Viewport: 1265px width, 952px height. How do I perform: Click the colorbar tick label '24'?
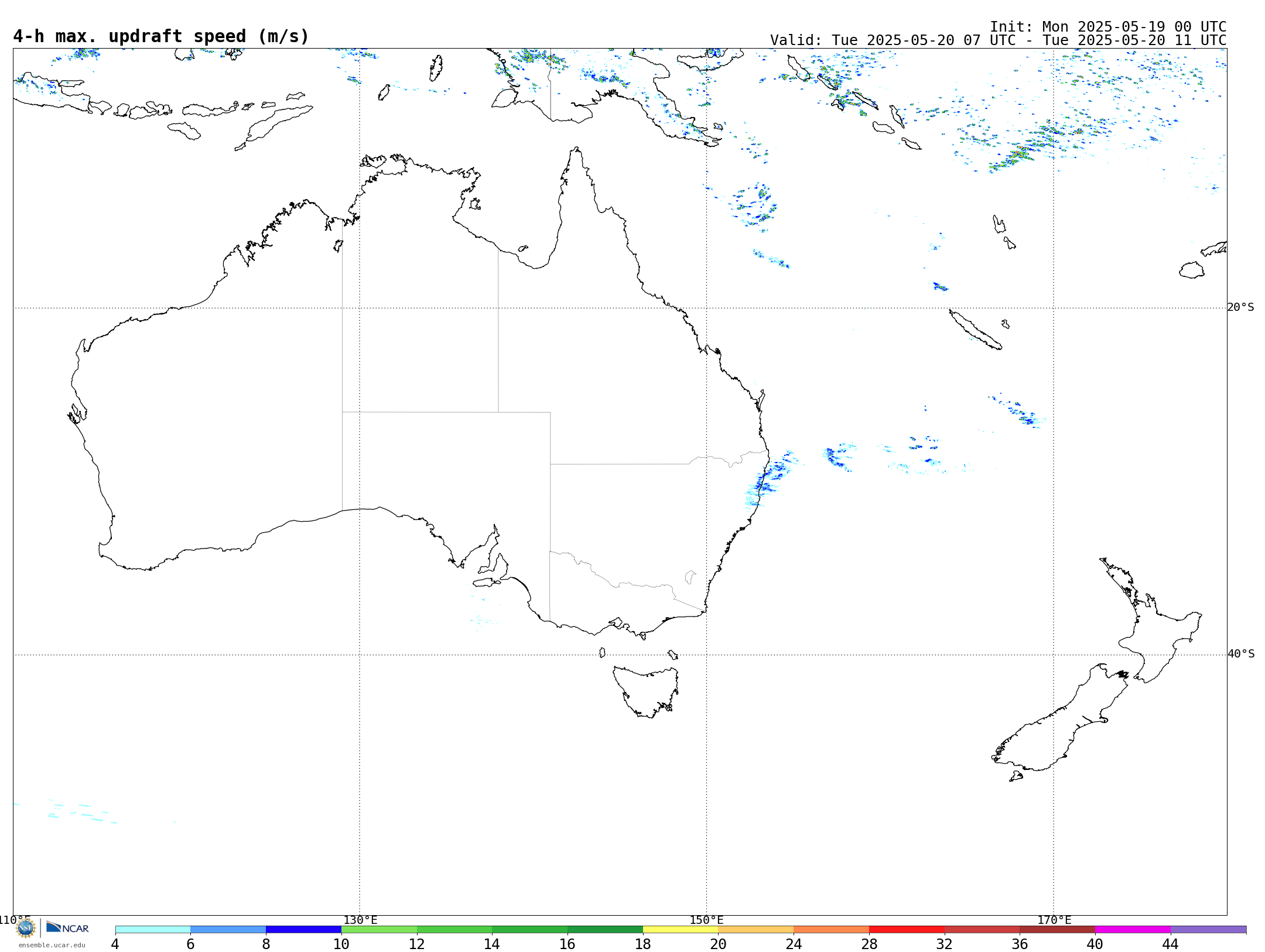[794, 944]
